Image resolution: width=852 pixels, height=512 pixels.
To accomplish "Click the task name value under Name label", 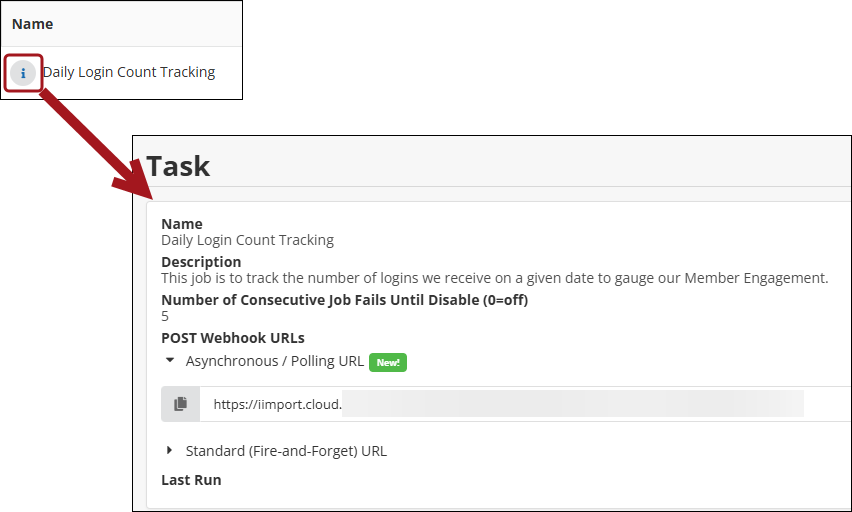I will [x=247, y=240].
